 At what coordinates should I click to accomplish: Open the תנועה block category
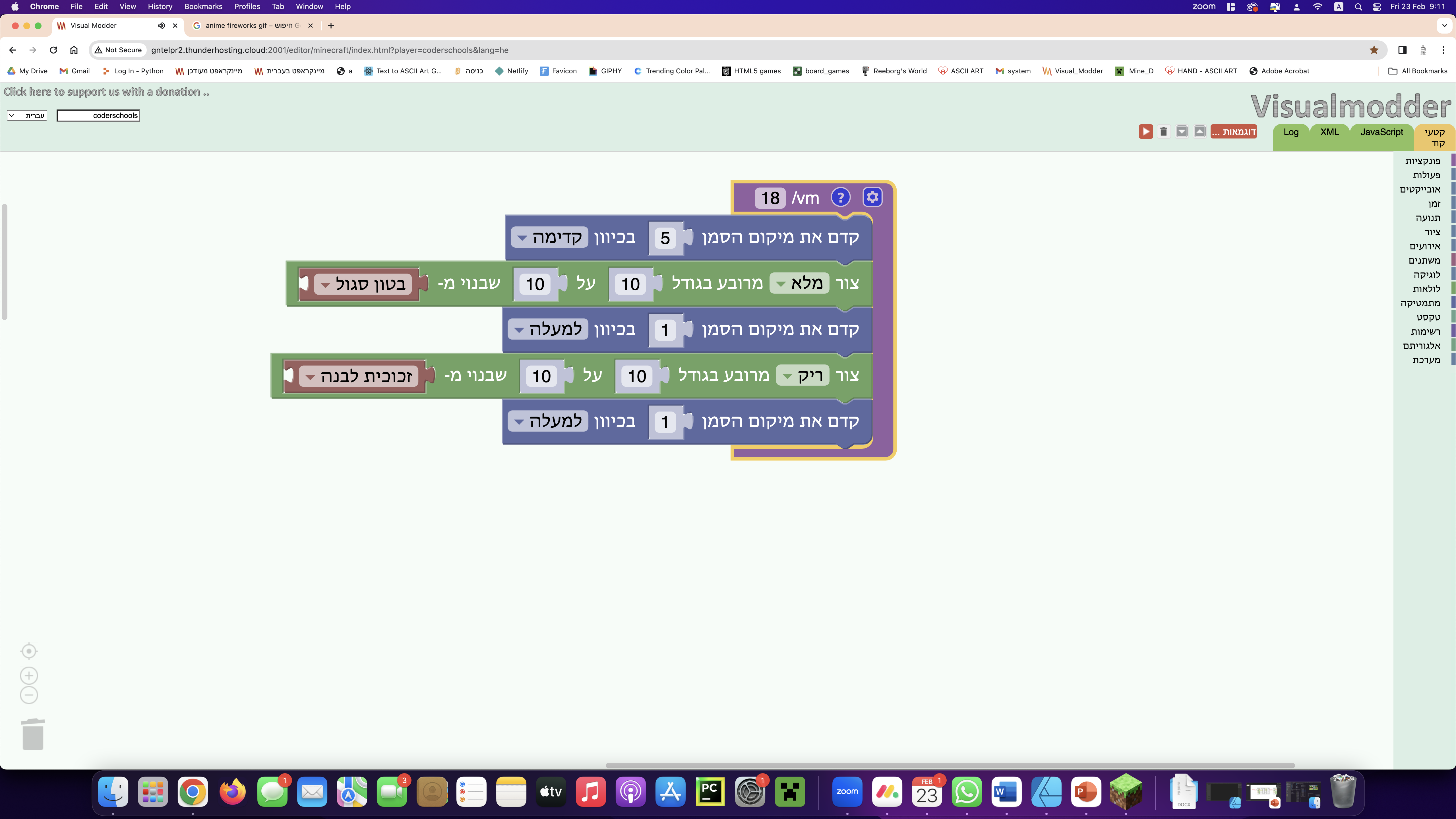click(1428, 218)
